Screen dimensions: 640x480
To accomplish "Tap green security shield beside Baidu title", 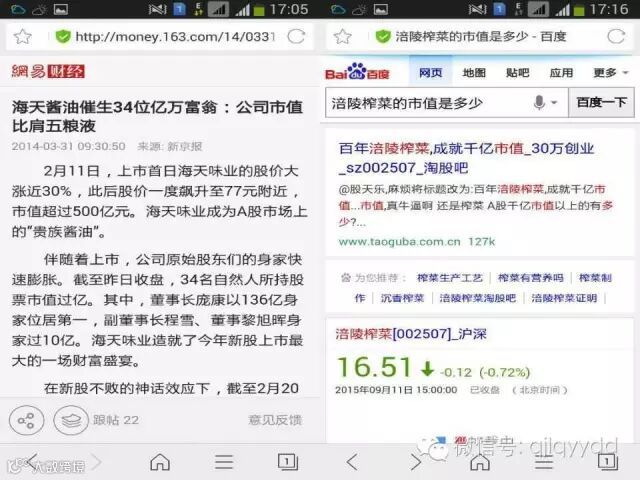I will (383, 37).
